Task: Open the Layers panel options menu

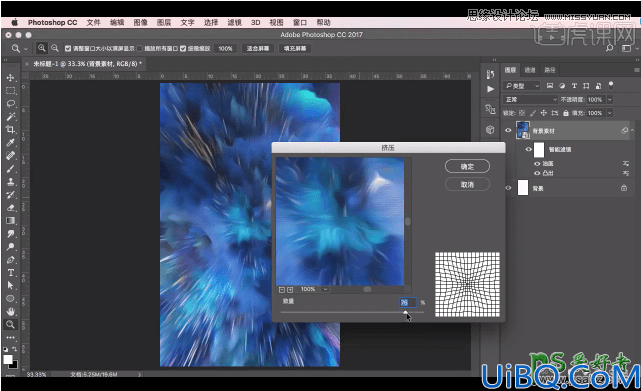Action: [x=637, y=70]
